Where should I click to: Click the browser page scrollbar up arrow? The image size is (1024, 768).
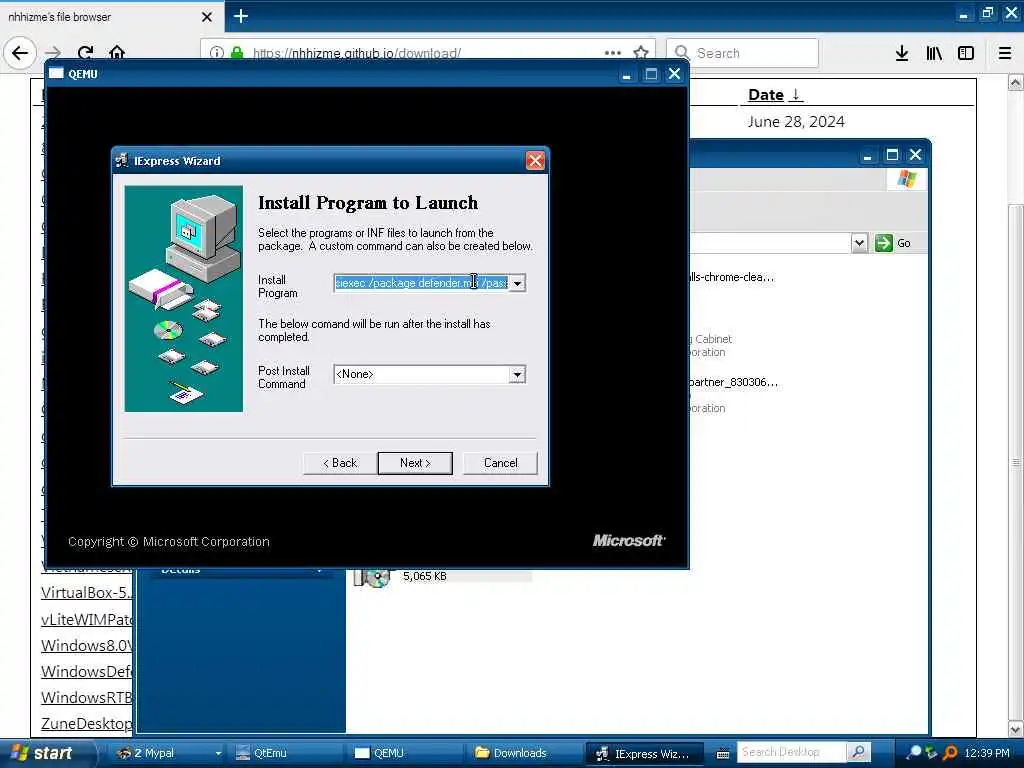click(1015, 83)
